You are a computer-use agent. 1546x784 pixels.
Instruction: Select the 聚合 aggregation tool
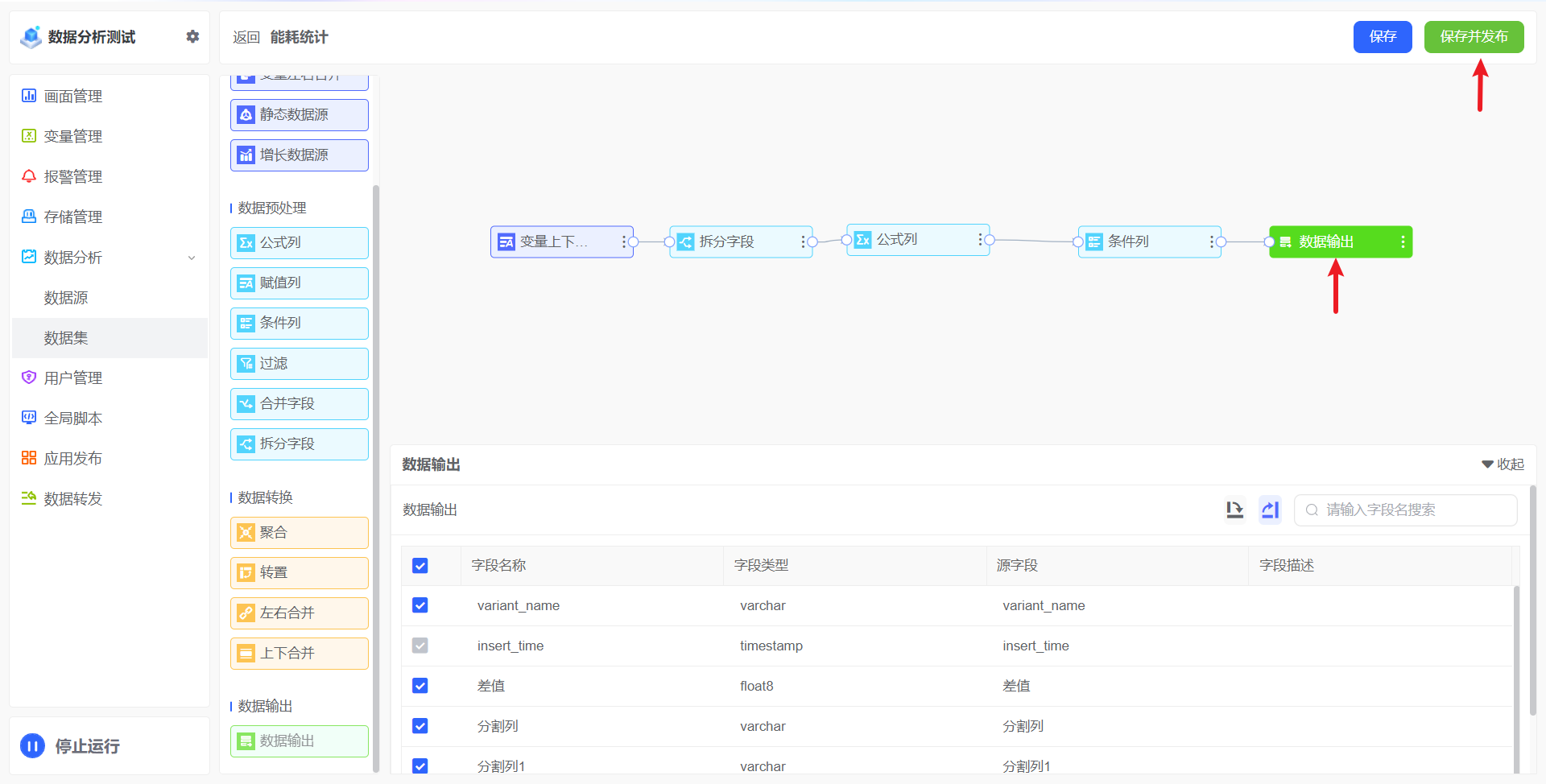(x=274, y=532)
